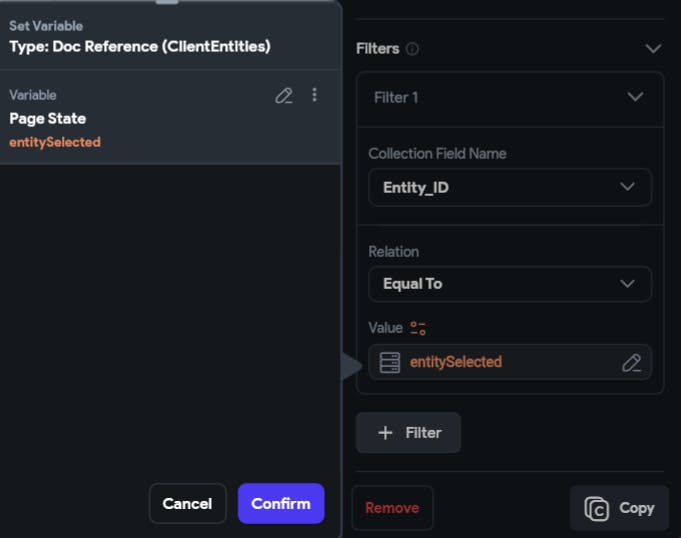Screen dimensions: 681x538
Task: Click the plus icon on the Filter button
Action: [385, 433]
